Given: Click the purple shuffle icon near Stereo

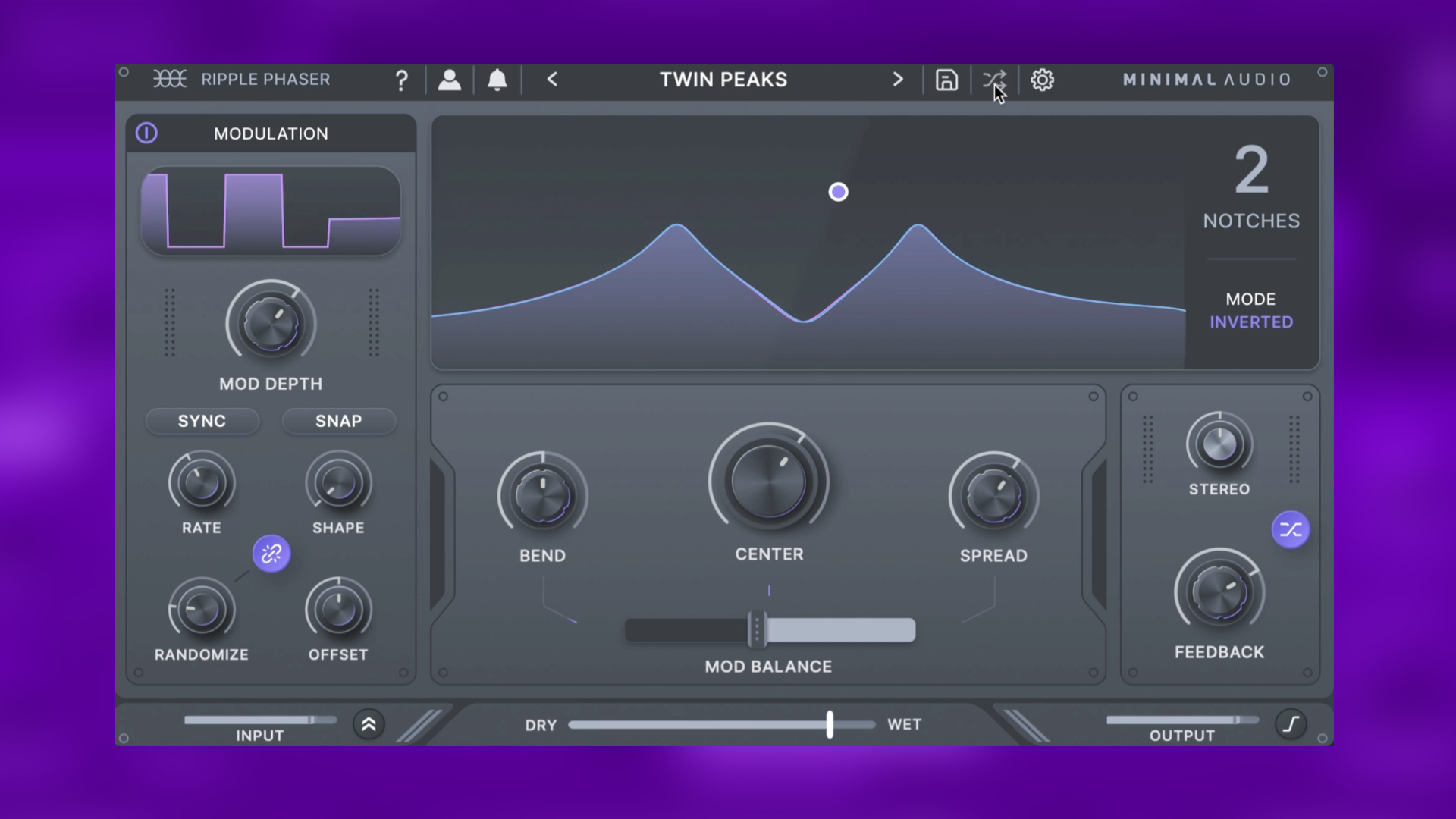Looking at the screenshot, I should coord(1290,530).
